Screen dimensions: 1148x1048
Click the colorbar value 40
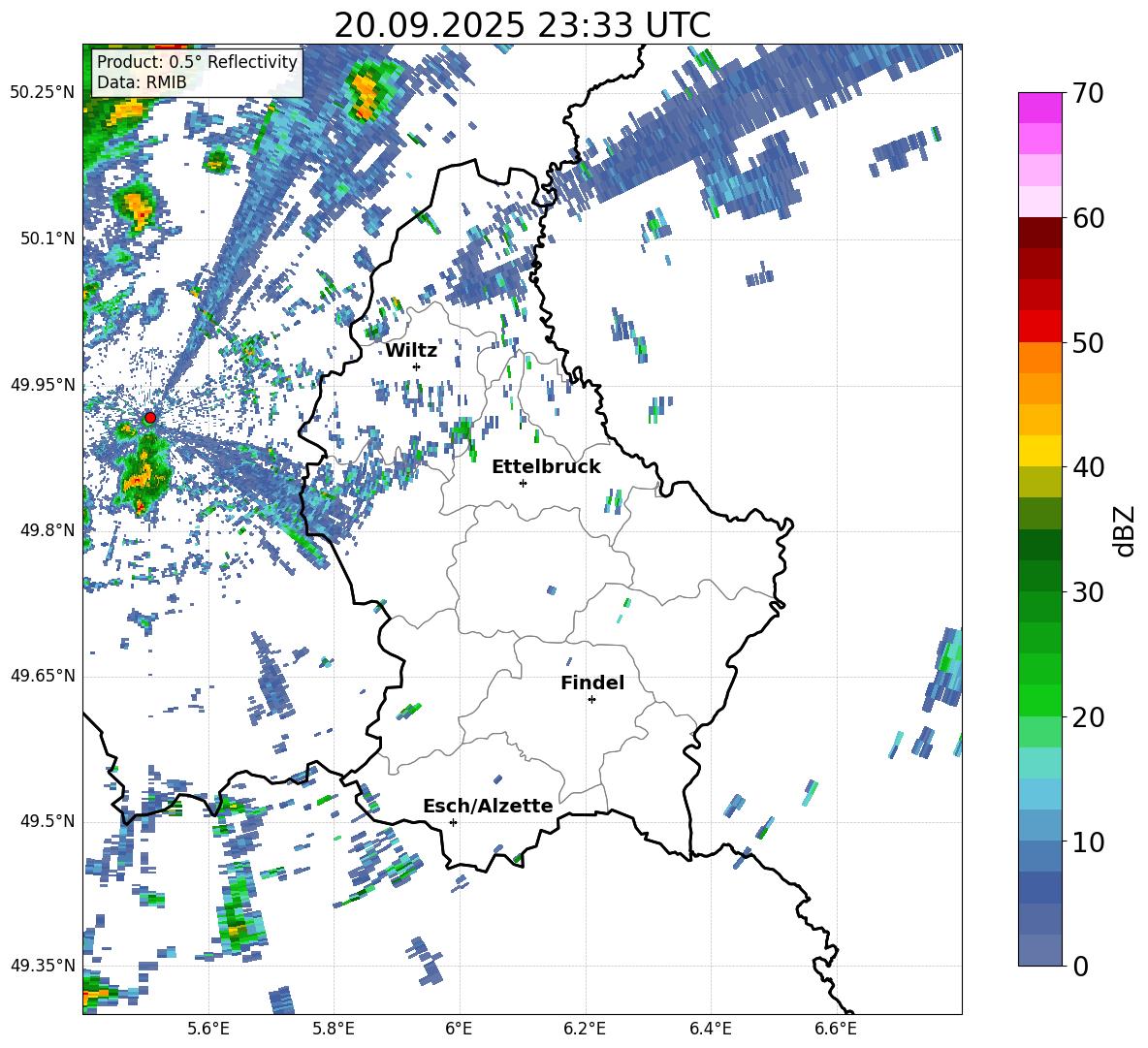point(1088,467)
